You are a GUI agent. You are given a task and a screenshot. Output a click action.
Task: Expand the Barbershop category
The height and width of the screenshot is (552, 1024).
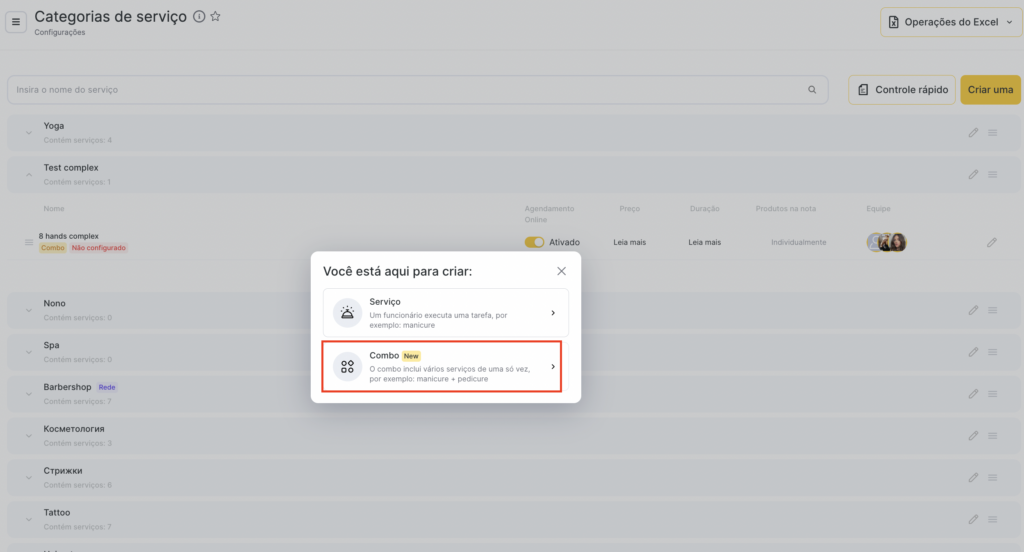click(x=29, y=394)
